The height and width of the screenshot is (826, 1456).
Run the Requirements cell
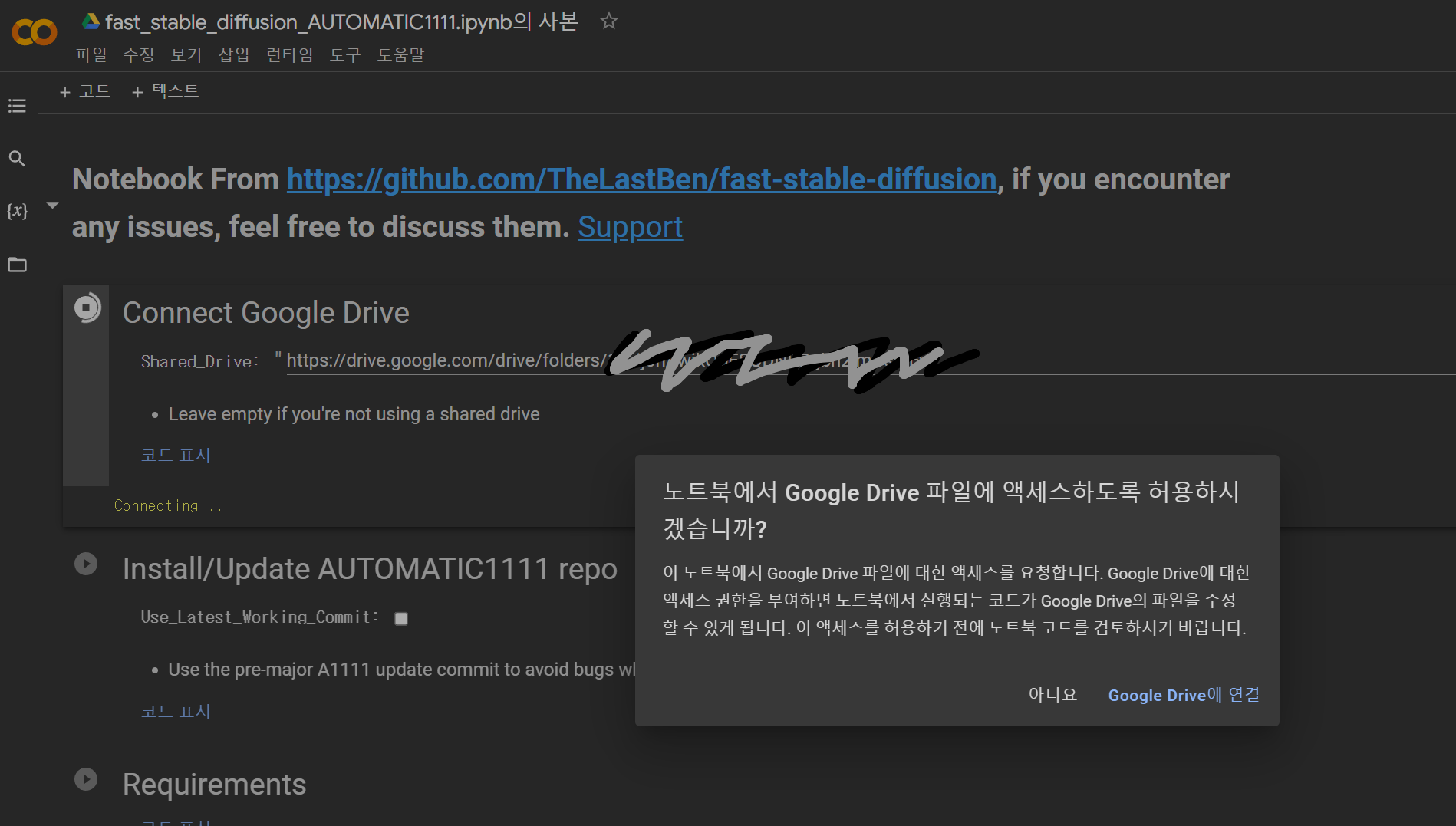coord(86,779)
